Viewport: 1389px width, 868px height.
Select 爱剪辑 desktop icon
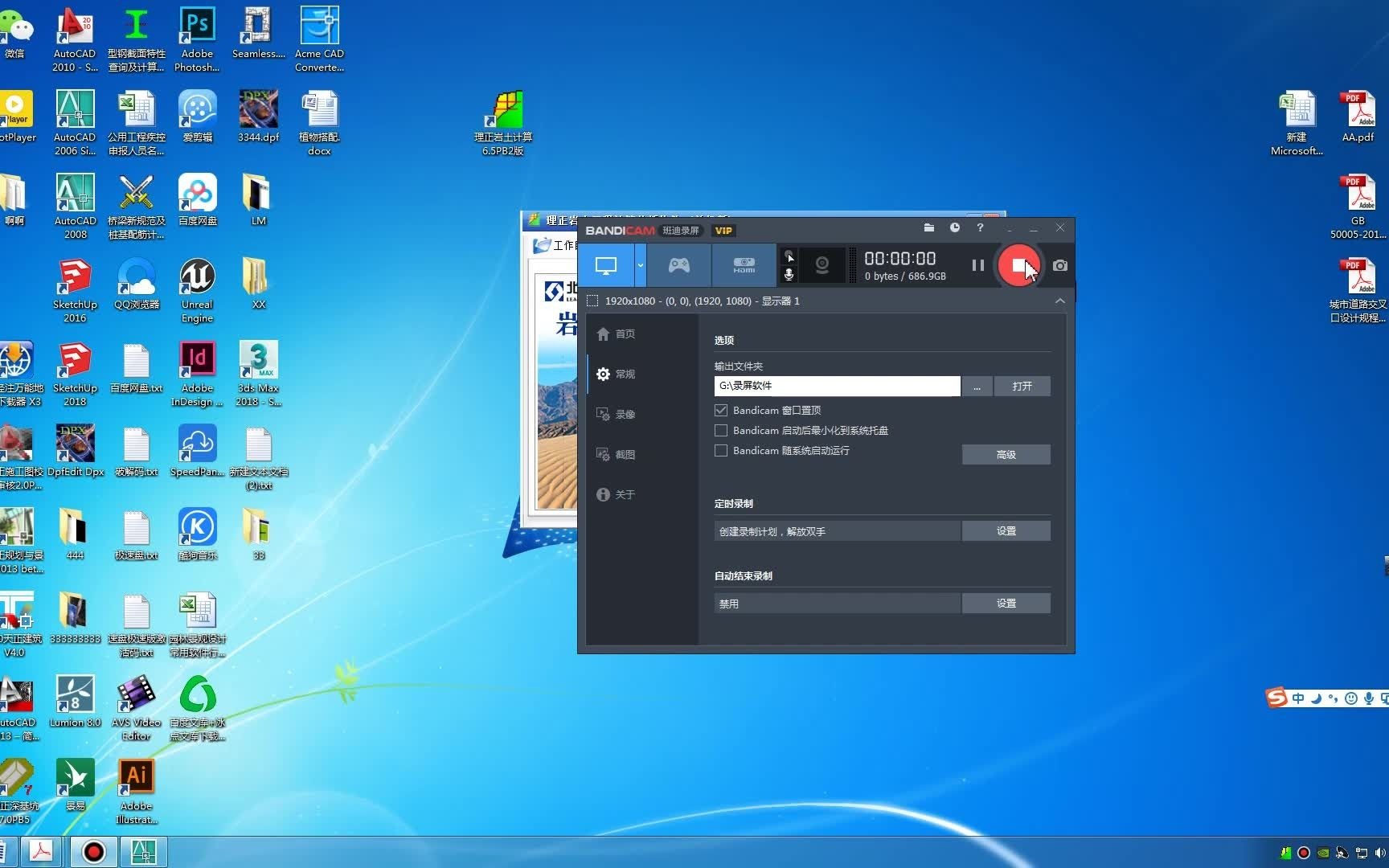[x=198, y=117]
